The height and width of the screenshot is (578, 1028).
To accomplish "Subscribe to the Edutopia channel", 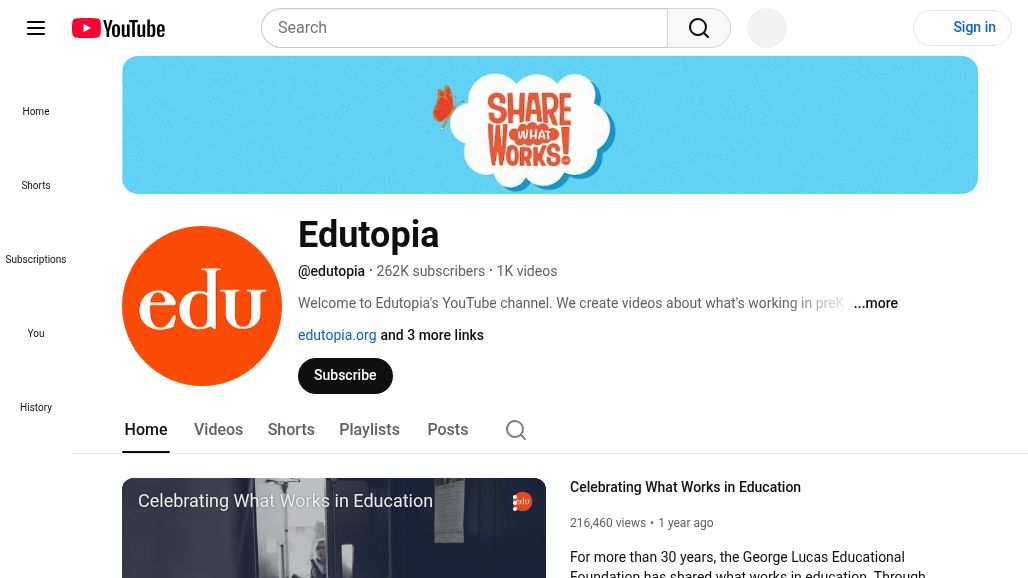I will [346, 376].
